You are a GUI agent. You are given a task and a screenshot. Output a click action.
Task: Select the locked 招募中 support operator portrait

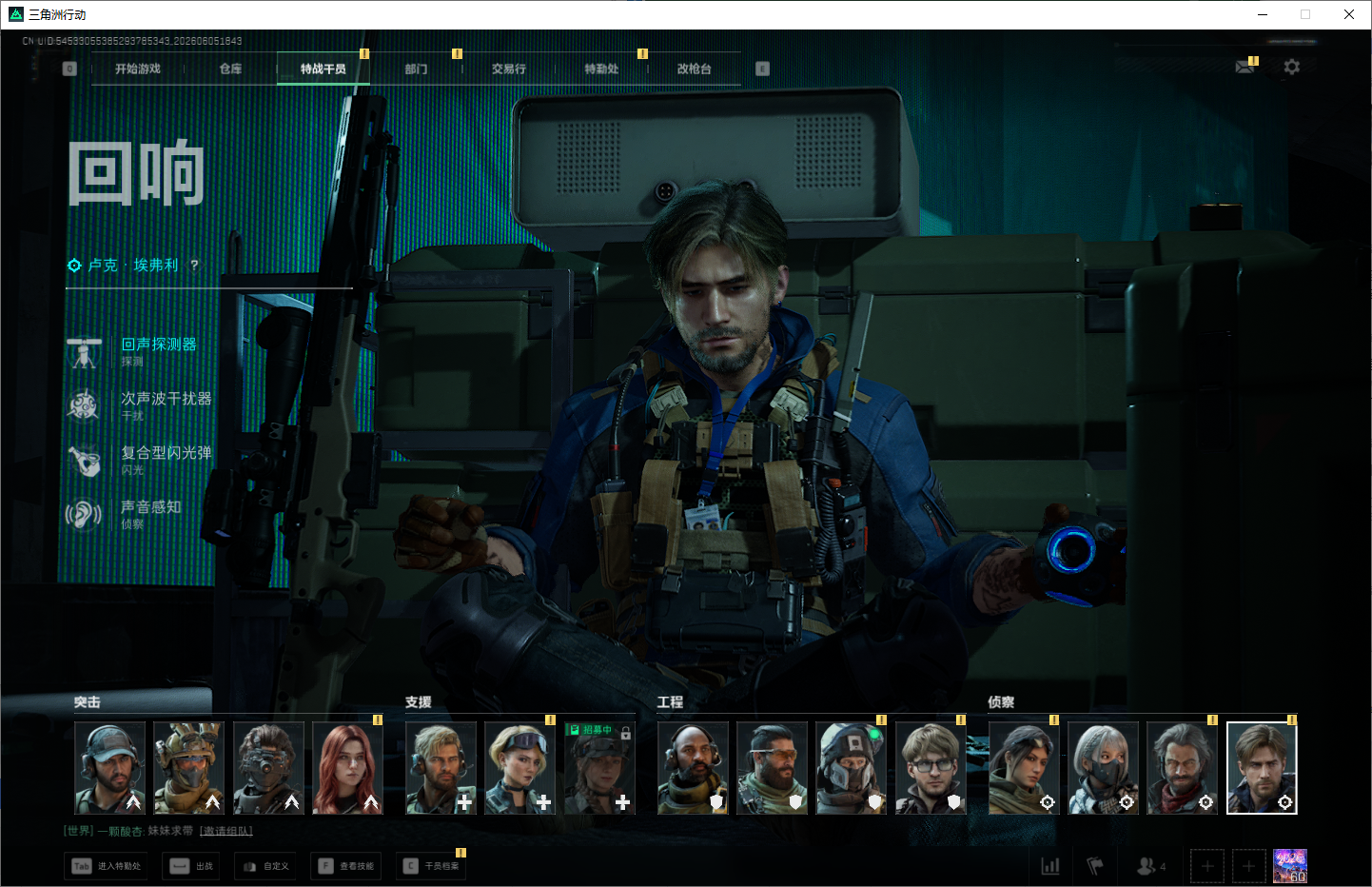[598, 768]
